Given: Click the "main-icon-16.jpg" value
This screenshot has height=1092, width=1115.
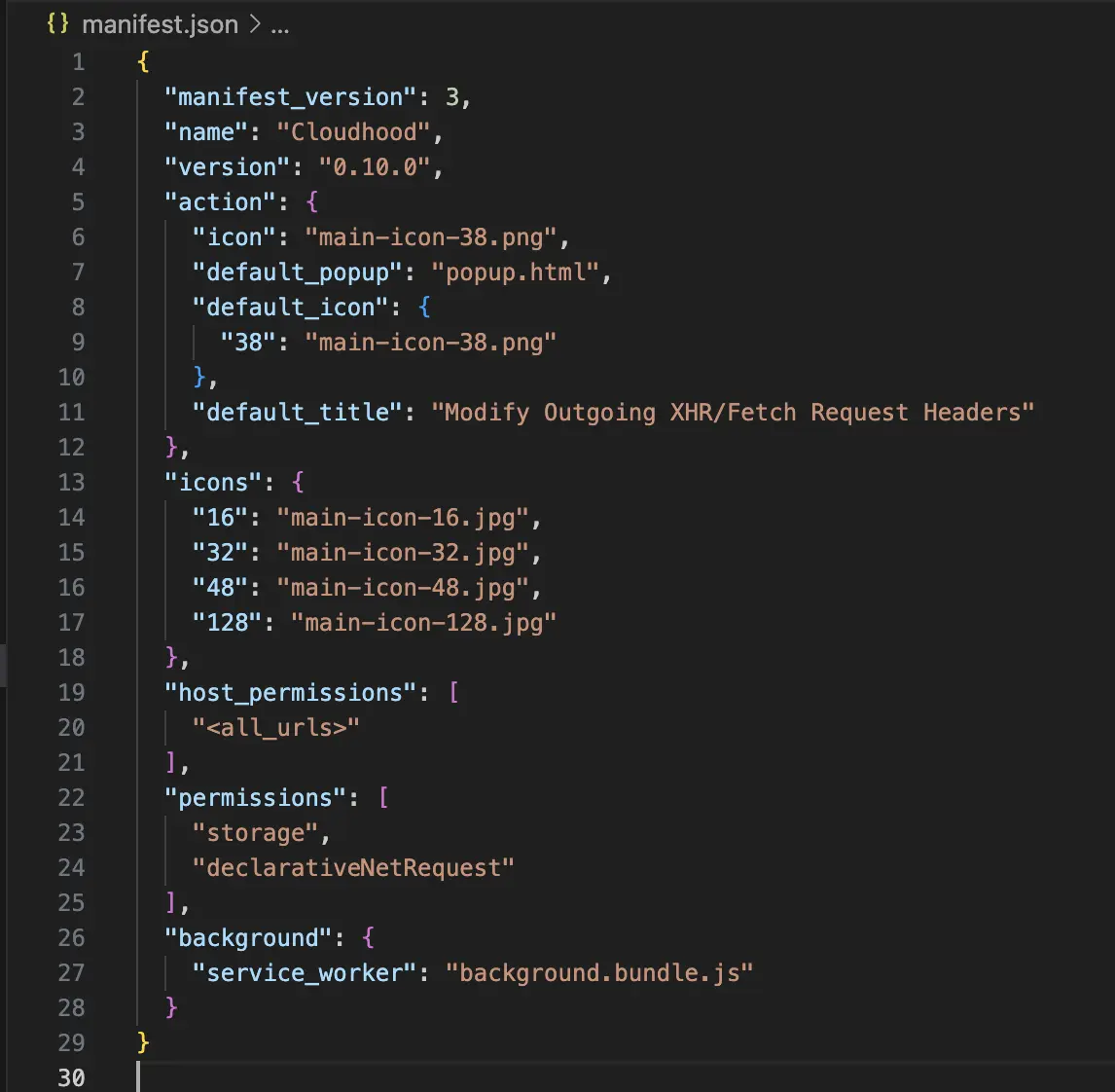Looking at the screenshot, I should pyautogui.click(x=403, y=517).
